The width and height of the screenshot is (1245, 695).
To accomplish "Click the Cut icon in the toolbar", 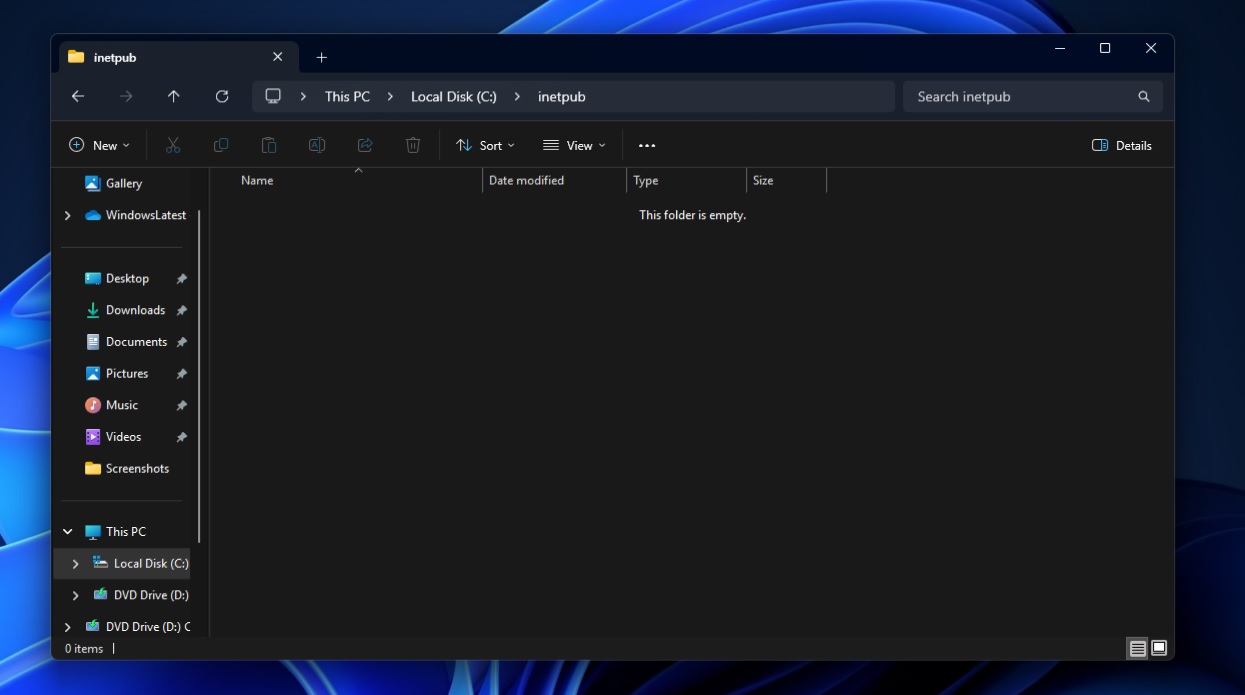I will point(172,145).
